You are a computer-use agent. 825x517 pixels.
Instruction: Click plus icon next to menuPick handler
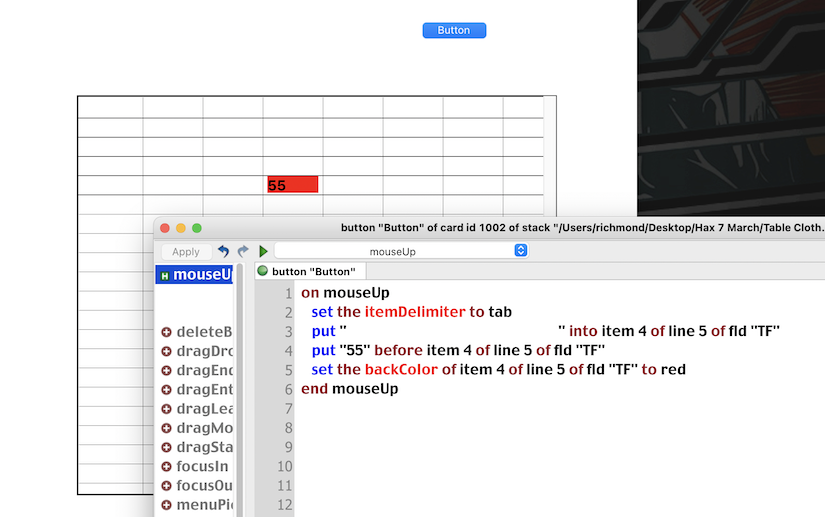click(166, 505)
